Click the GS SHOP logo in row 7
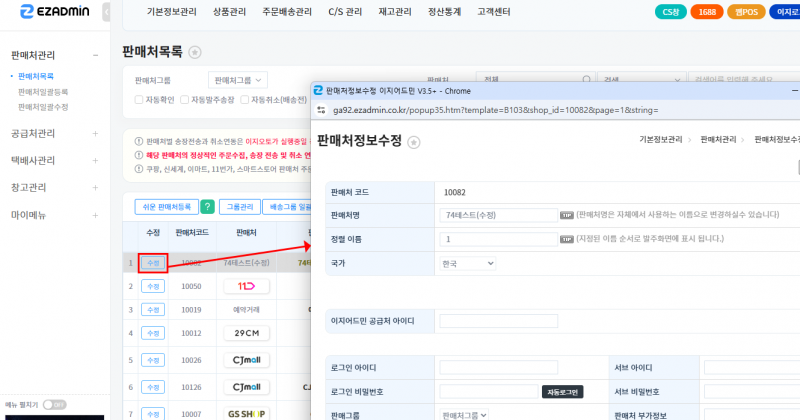 tap(246, 414)
